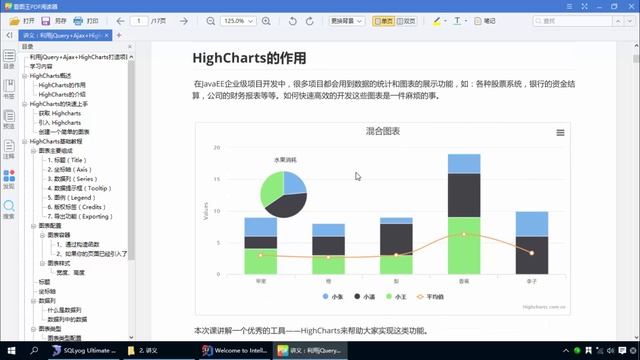Find next match with down arrow
This screenshot has height=360, width=640.
click(630, 21)
